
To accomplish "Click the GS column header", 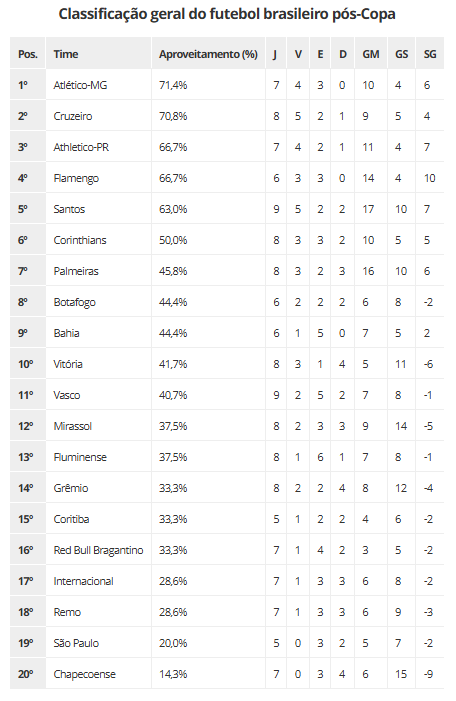I will click(401, 54).
